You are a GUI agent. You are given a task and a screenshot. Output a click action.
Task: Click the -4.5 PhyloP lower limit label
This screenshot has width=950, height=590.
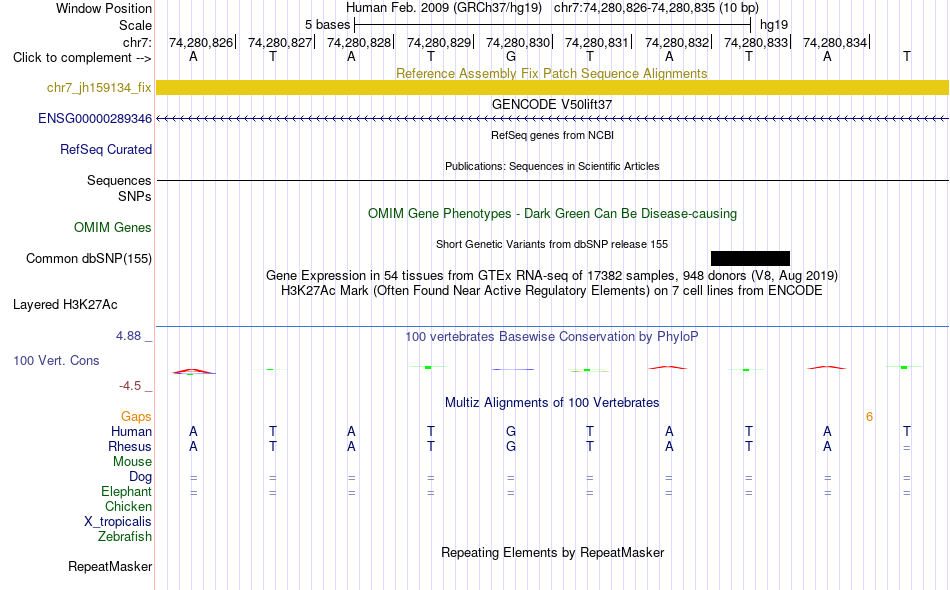pos(130,386)
